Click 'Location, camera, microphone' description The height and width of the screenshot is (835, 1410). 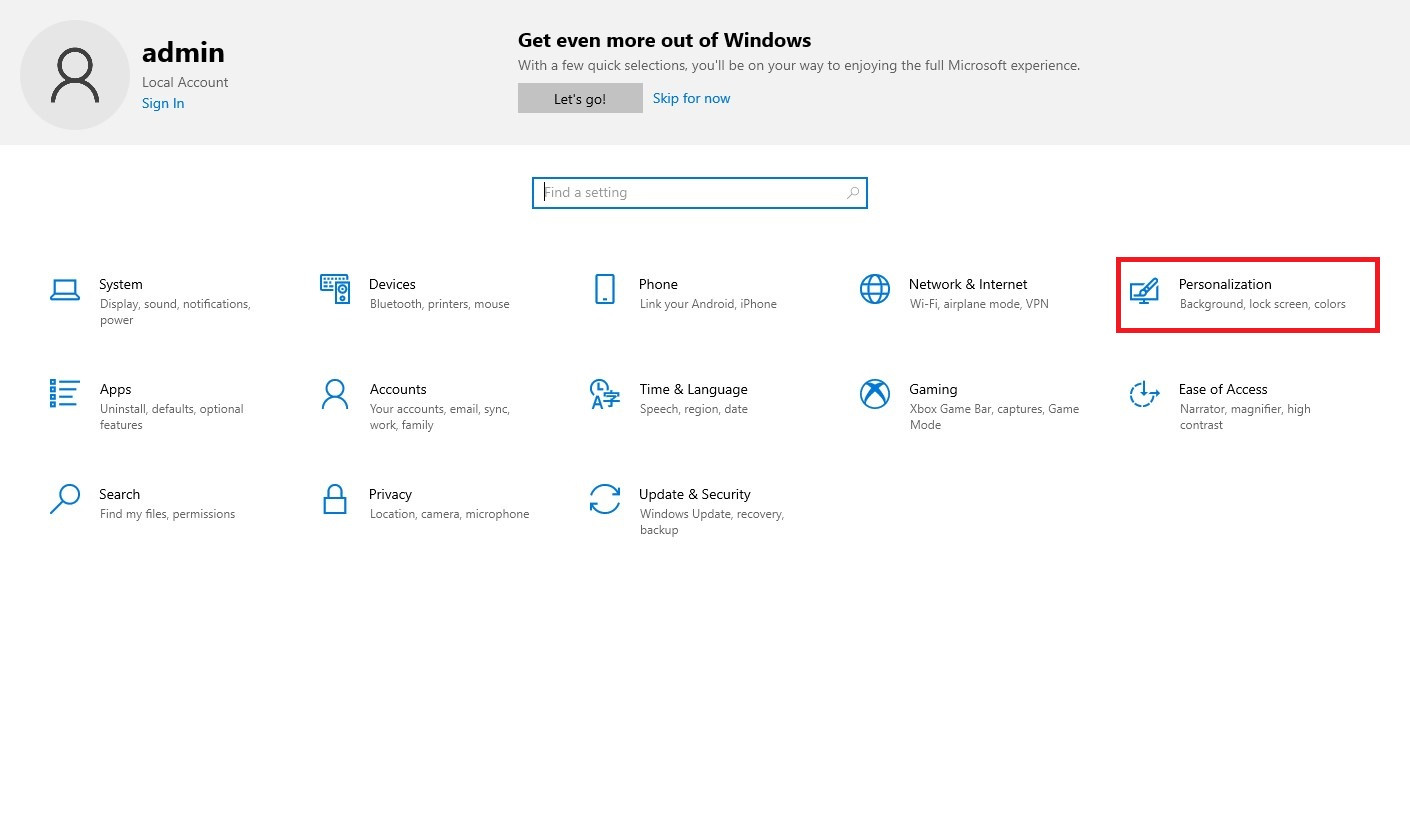coord(449,514)
